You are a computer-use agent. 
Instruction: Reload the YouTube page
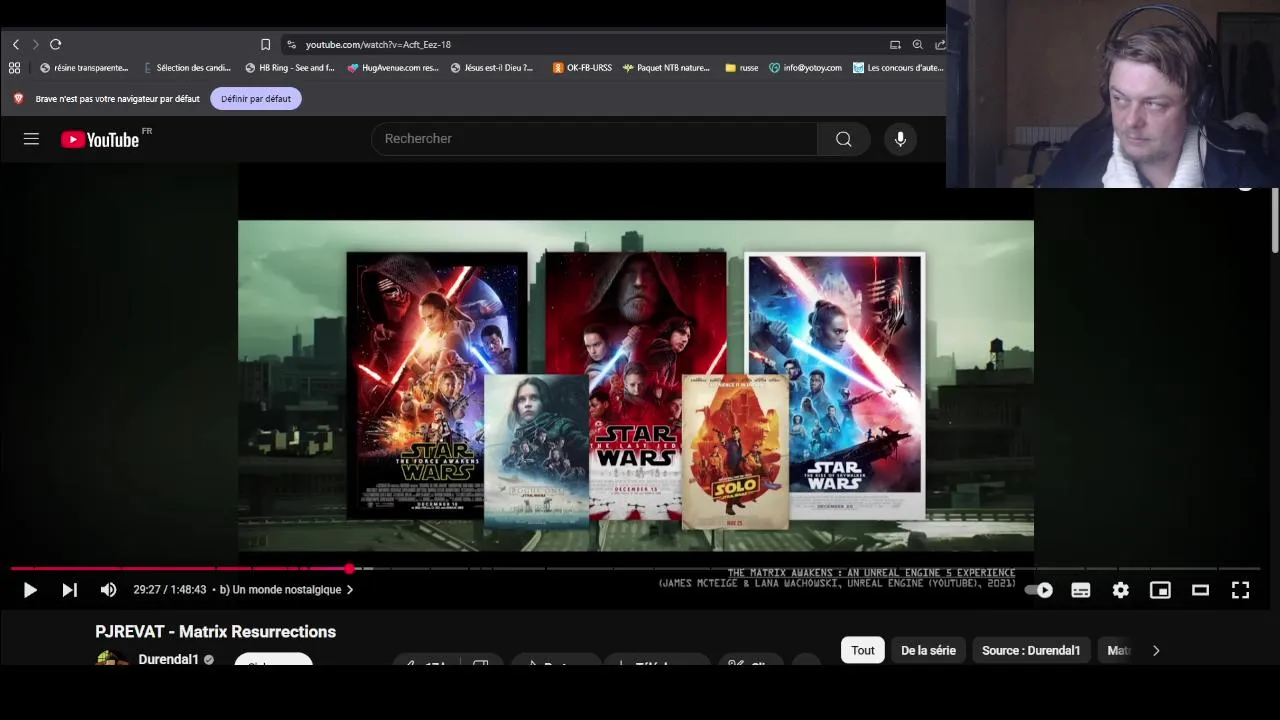[x=56, y=45]
